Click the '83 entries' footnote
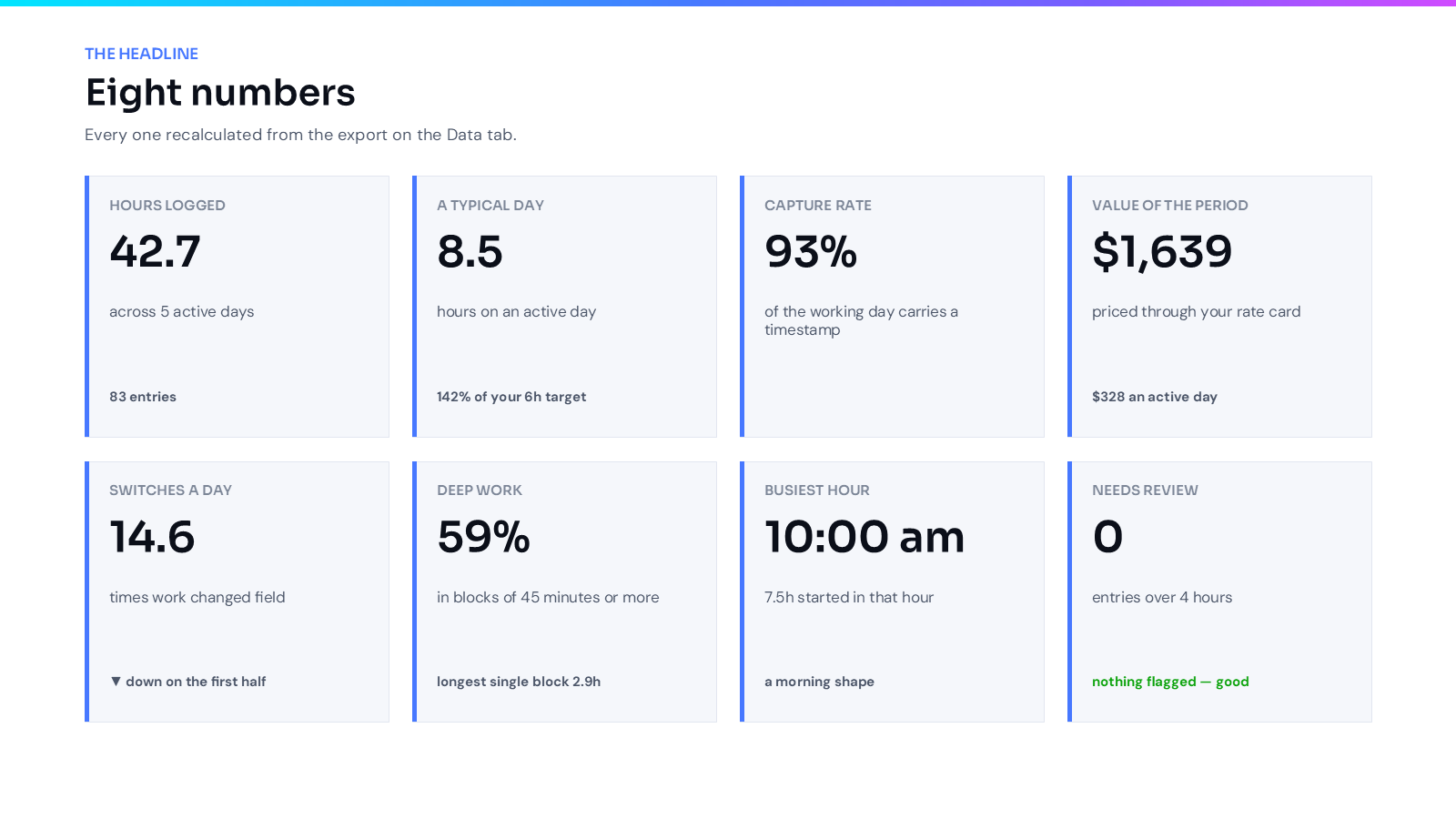1456x819 pixels. [x=143, y=397]
